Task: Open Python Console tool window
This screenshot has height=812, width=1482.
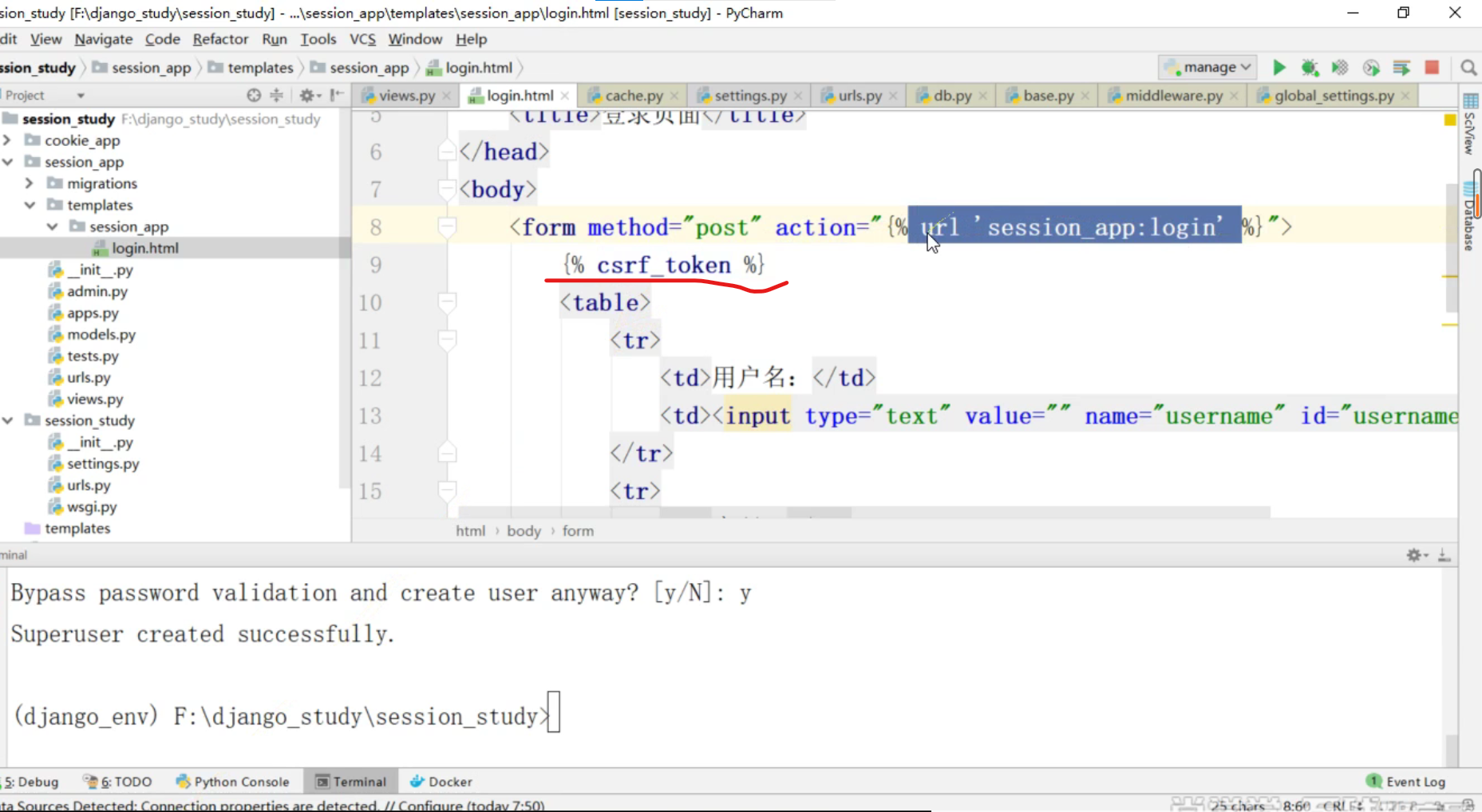Action: [x=232, y=782]
